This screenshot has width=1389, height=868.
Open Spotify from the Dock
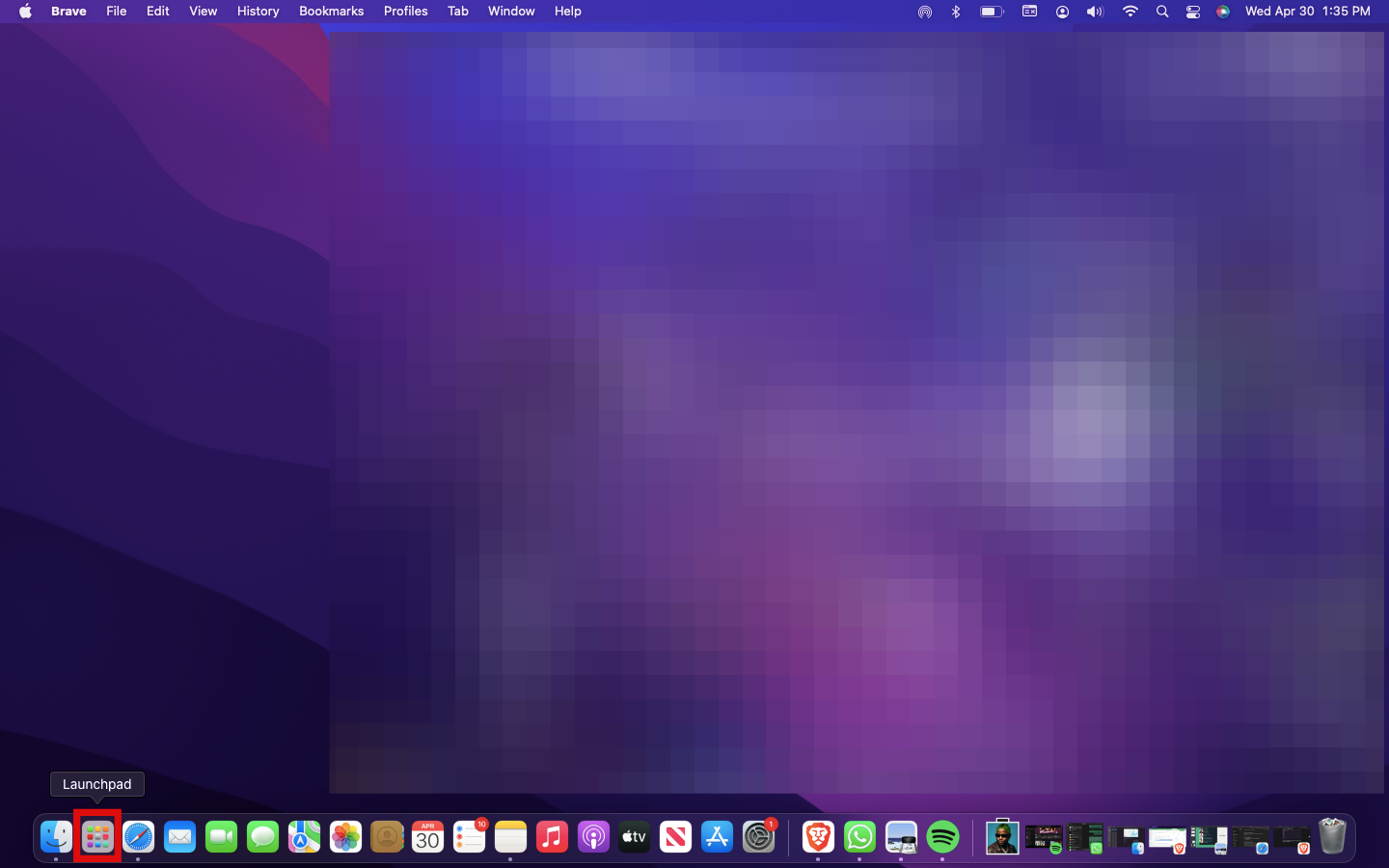[942, 836]
